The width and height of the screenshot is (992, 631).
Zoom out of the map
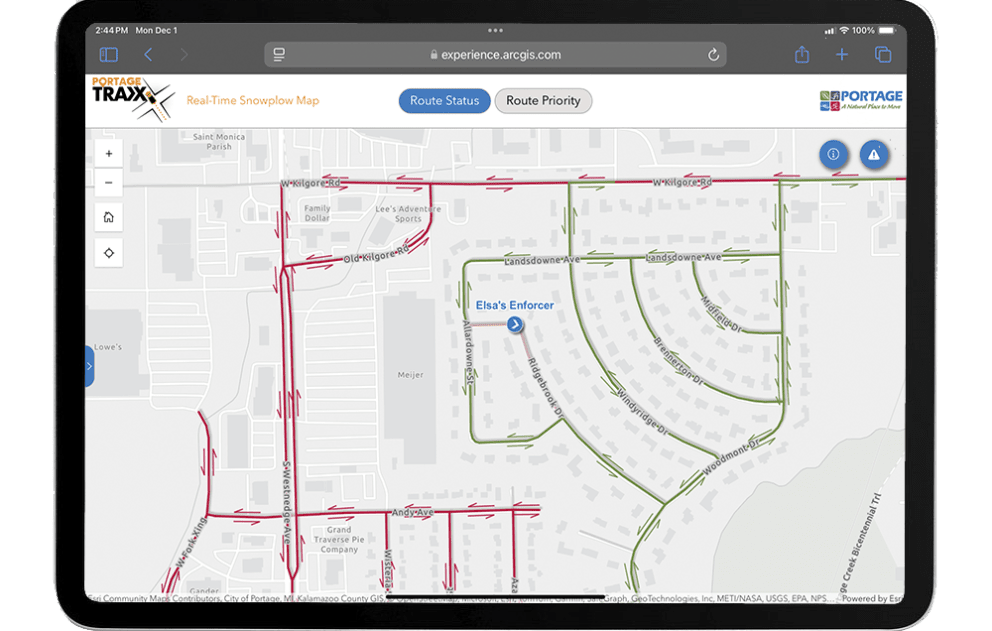coord(109,183)
